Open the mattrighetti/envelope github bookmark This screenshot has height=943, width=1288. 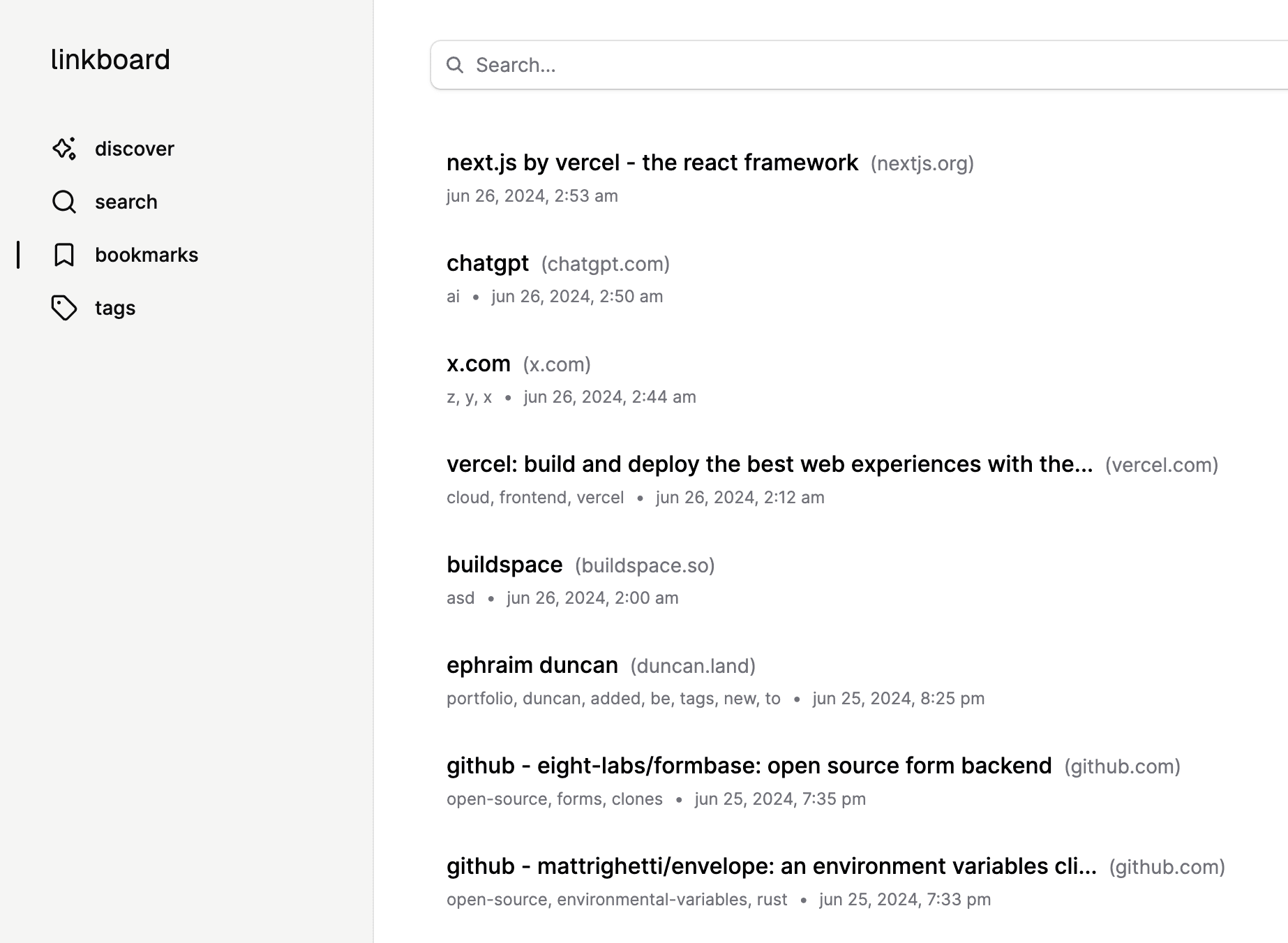click(771, 866)
